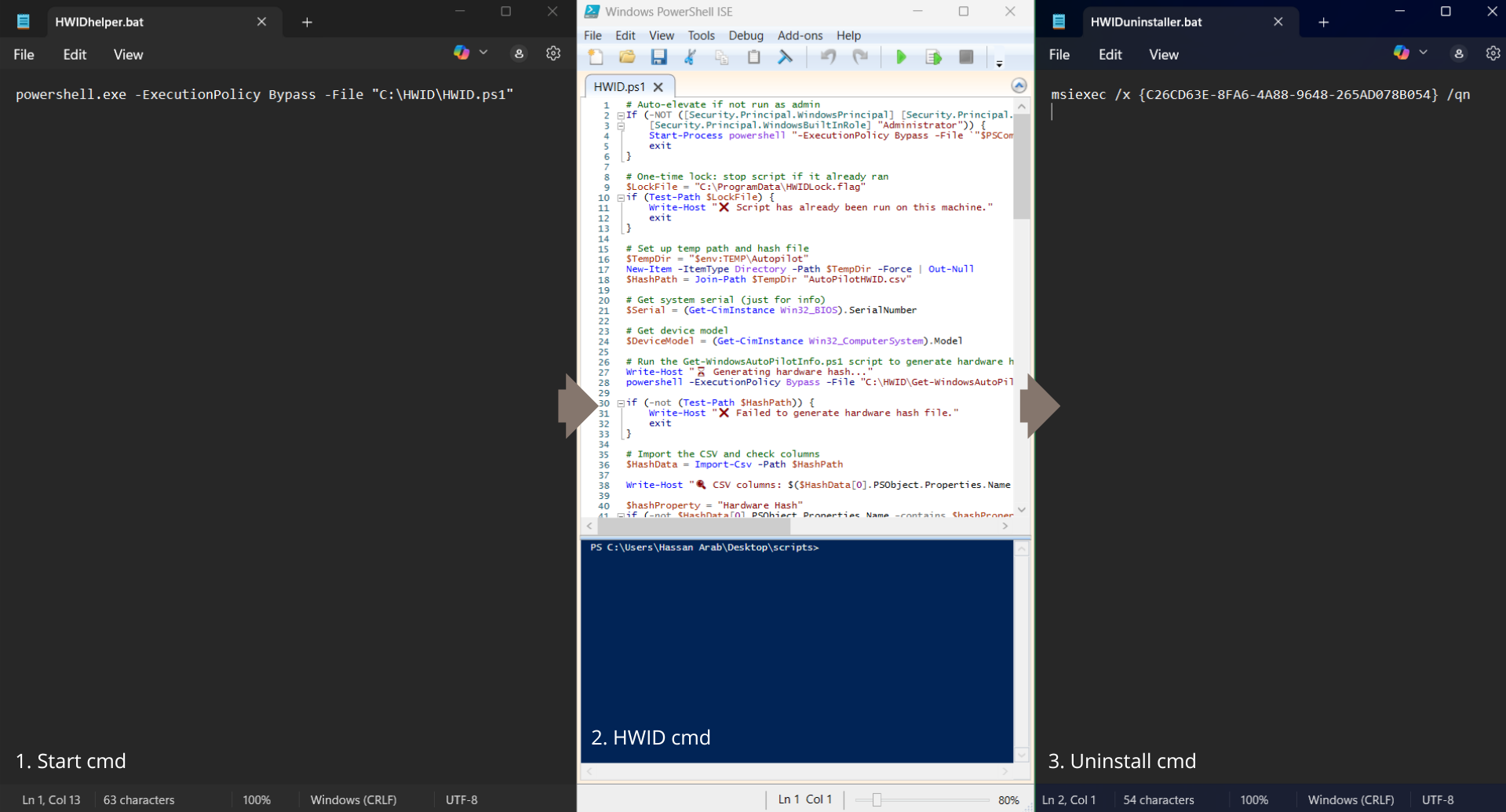Add a new tab in HWIDuninstaller.bat Notepad
Image resolution: width=1506 pixels, height=812 pixels.
(1323, 22)
